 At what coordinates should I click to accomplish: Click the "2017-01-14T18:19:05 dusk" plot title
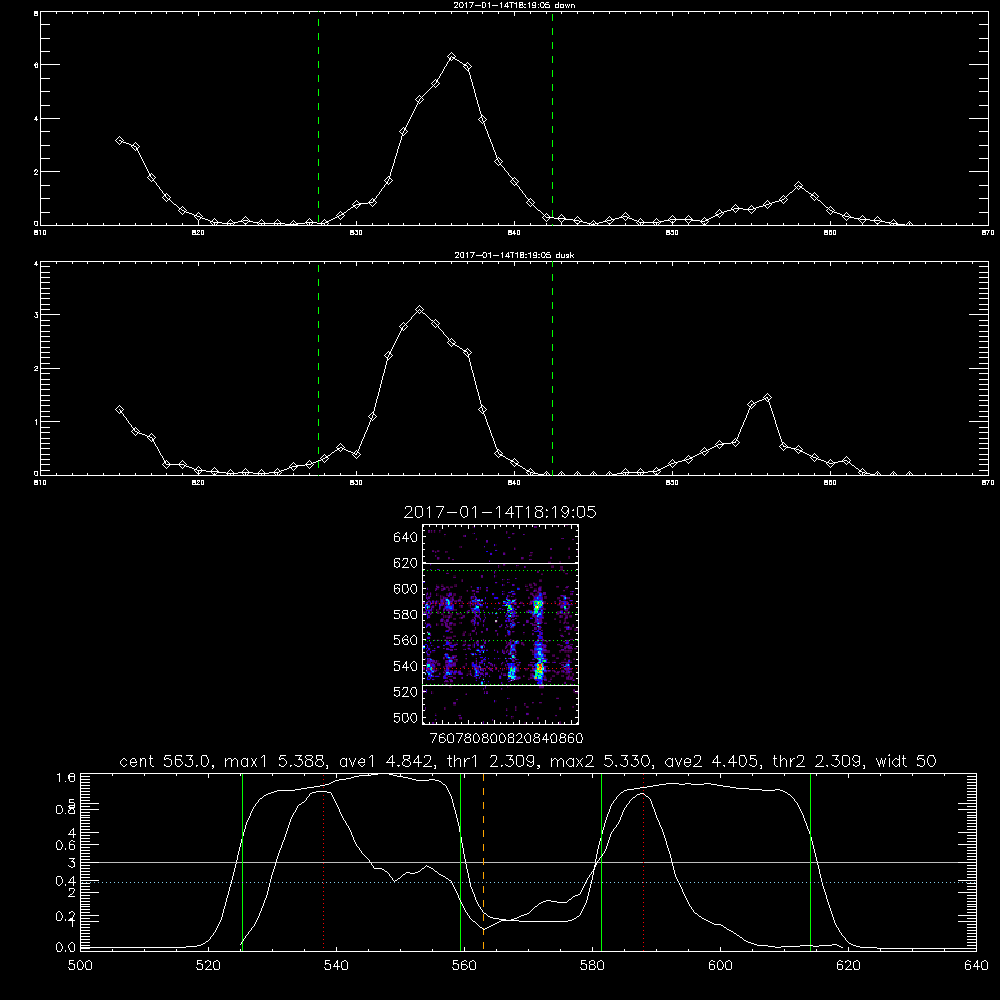coord(514,255)
